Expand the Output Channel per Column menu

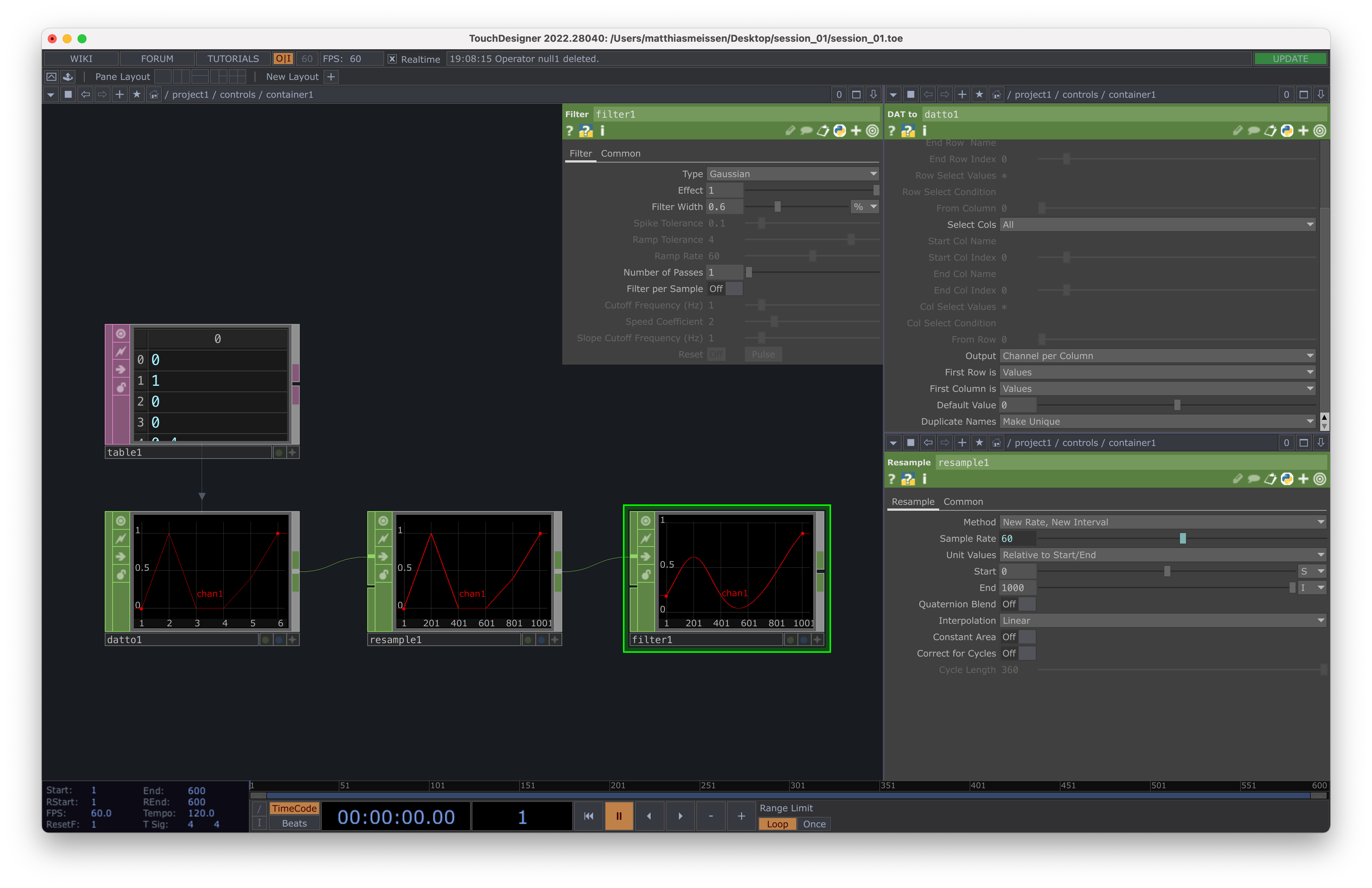tap(1157, 356)
